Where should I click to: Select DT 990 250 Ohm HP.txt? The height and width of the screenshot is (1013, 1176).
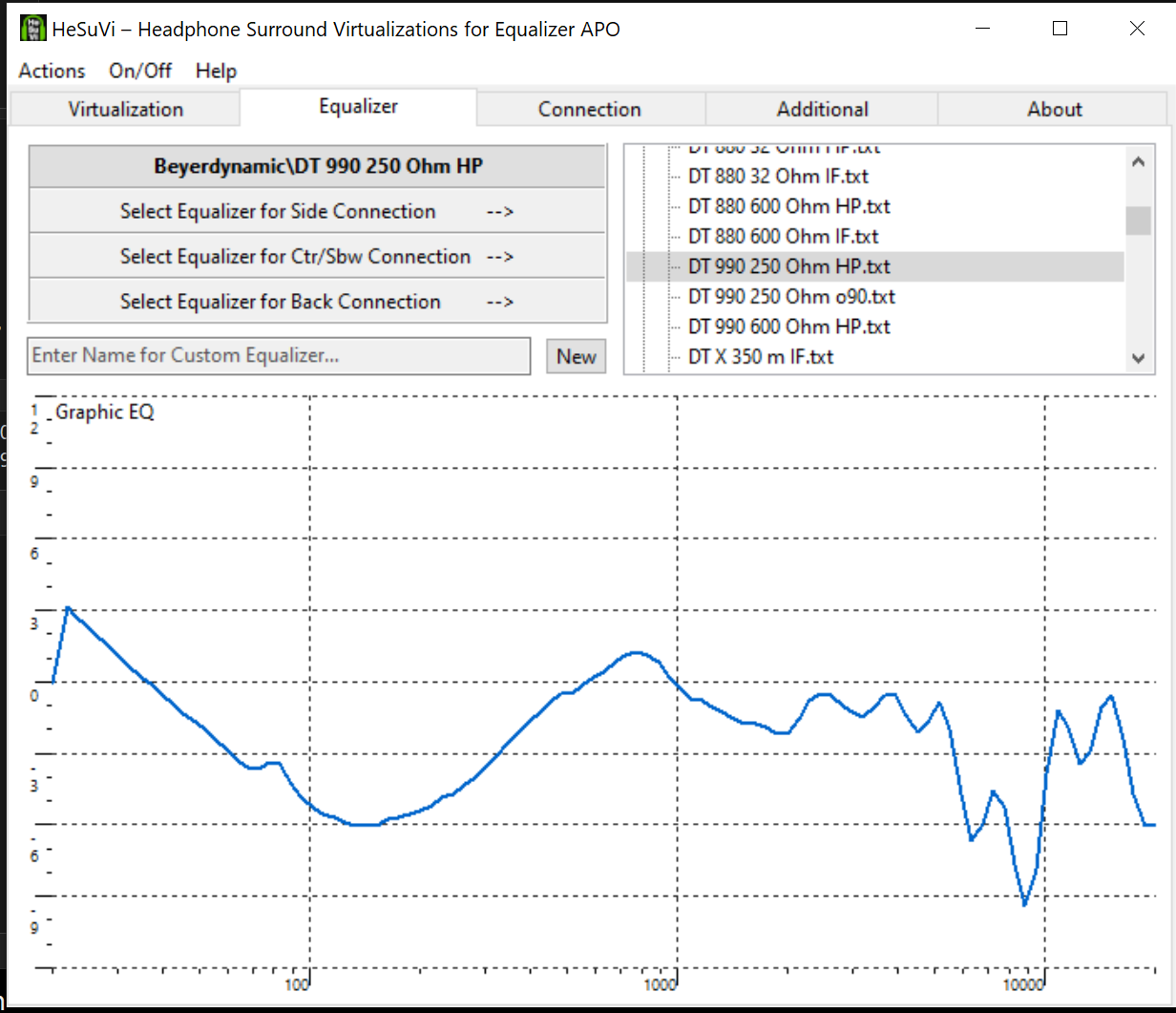tap(788, 266)
